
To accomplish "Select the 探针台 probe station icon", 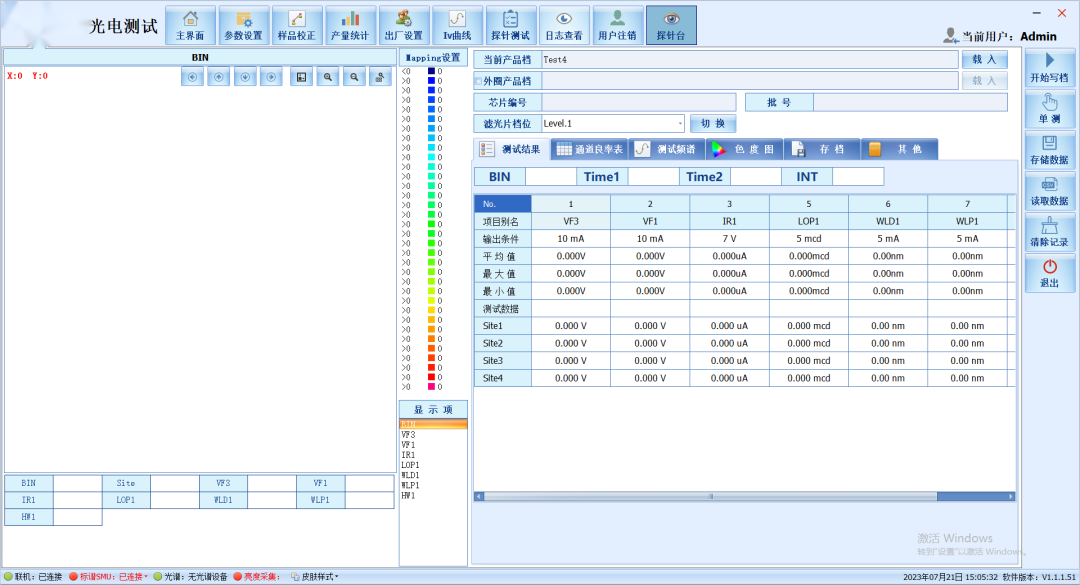I will click(x=671, y=25).
